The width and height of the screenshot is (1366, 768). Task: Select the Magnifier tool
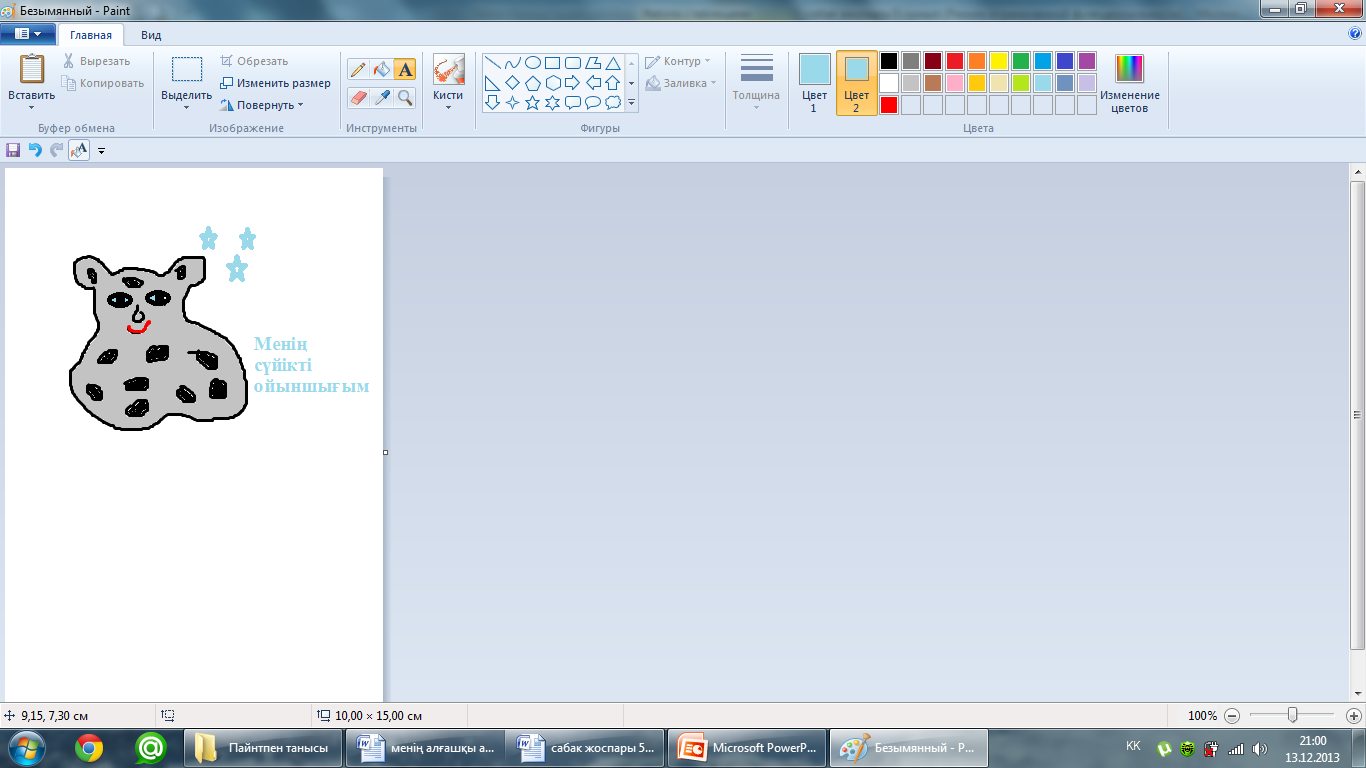coord(405,97)
